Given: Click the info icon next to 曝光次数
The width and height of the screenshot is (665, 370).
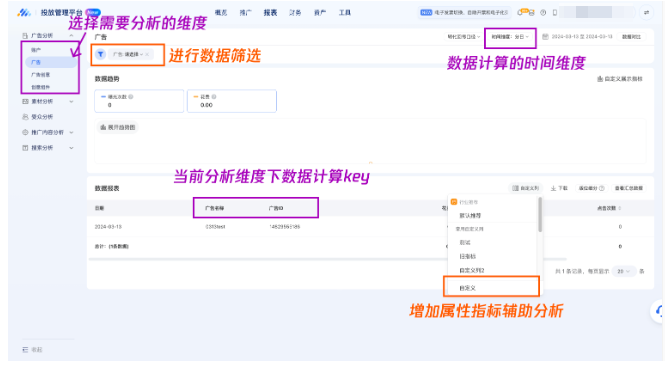Looking at the screenshot, I should point(131,97).
